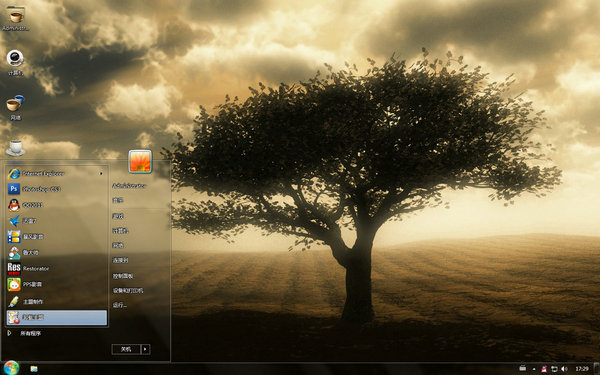The image size is (600, 375).
Task: Open the network tray icon
Action: 554,369
